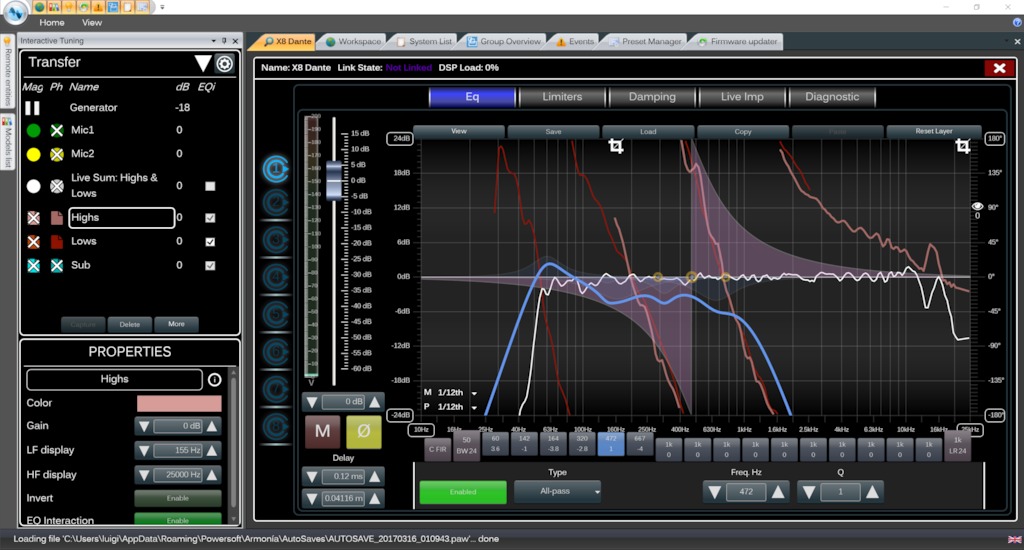The width and height of the screenshot is (1024, 550).
Task: Toggle Mic1 magnitude green circle
Action: 33,131
